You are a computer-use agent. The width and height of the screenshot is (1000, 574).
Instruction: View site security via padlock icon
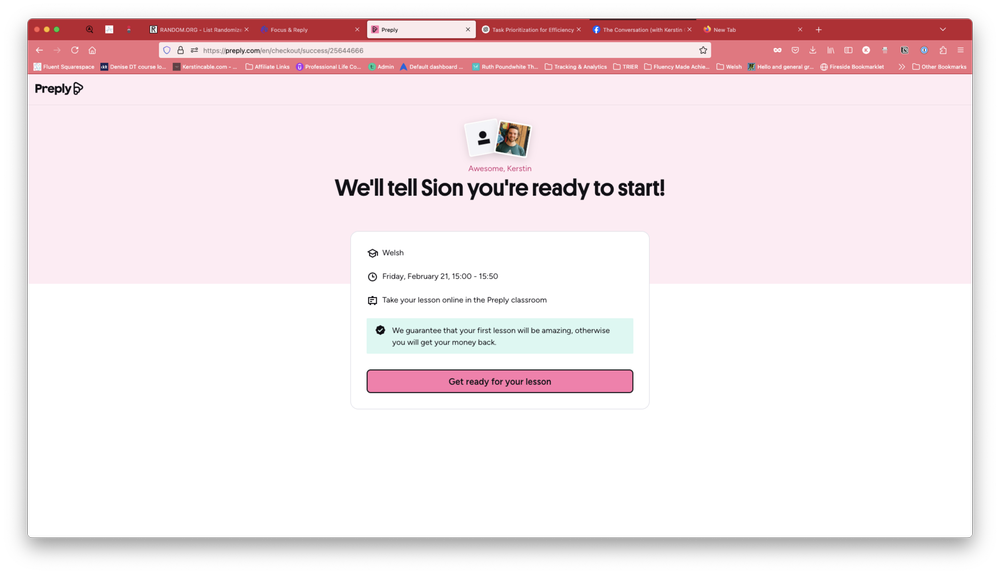coord(180,50)
